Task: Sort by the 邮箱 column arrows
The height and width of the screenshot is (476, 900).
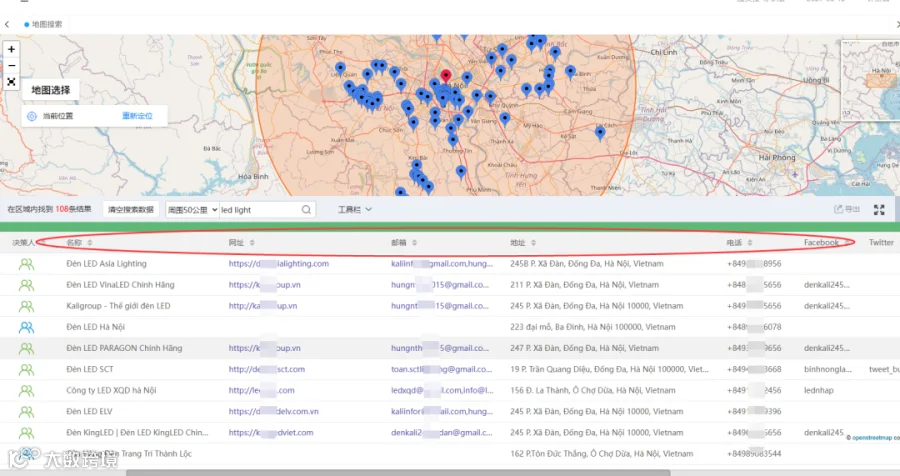Action: pyautogui.click(x=414, y=243)
